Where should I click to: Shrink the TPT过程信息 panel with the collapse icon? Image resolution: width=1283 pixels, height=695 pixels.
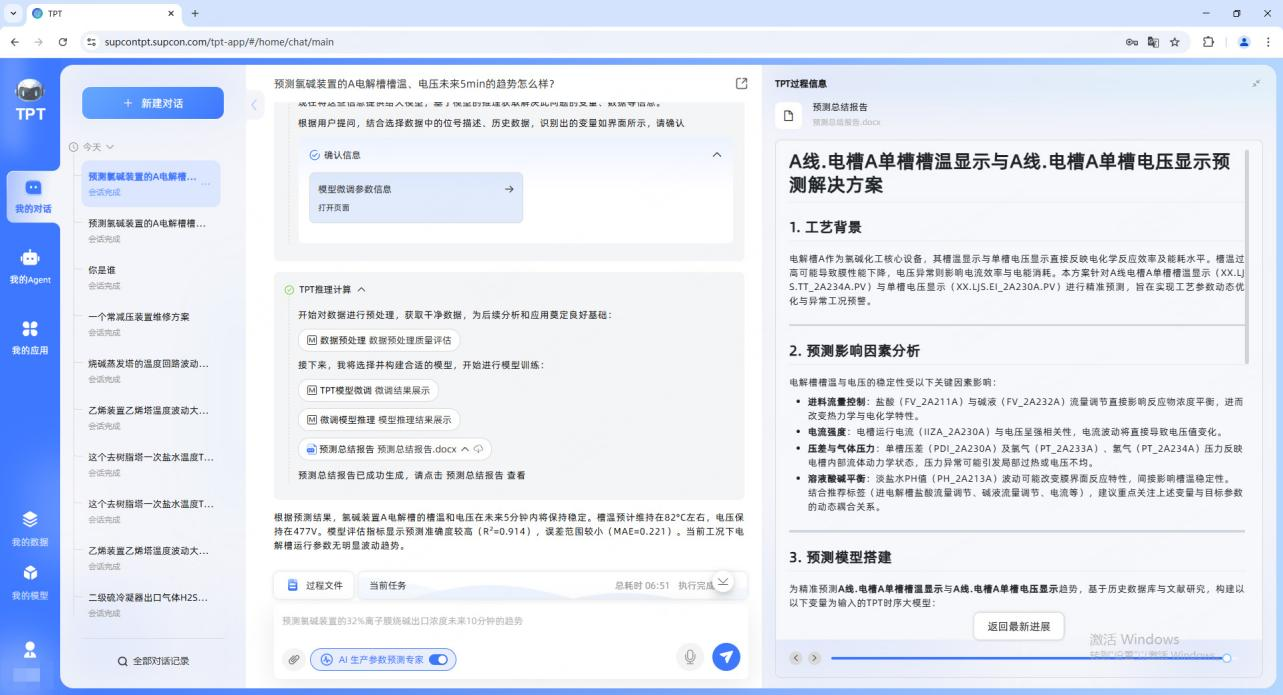[1256, 83]
